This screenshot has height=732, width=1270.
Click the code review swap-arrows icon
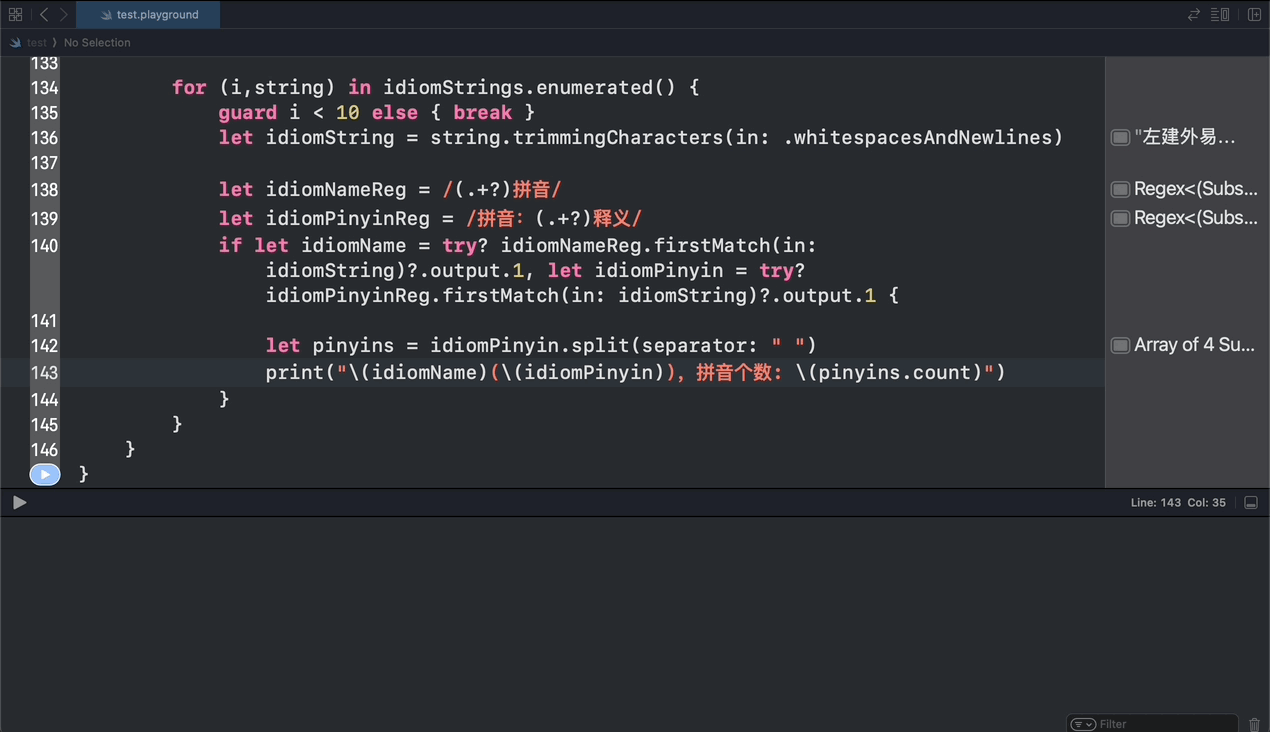click(1193, 14)
